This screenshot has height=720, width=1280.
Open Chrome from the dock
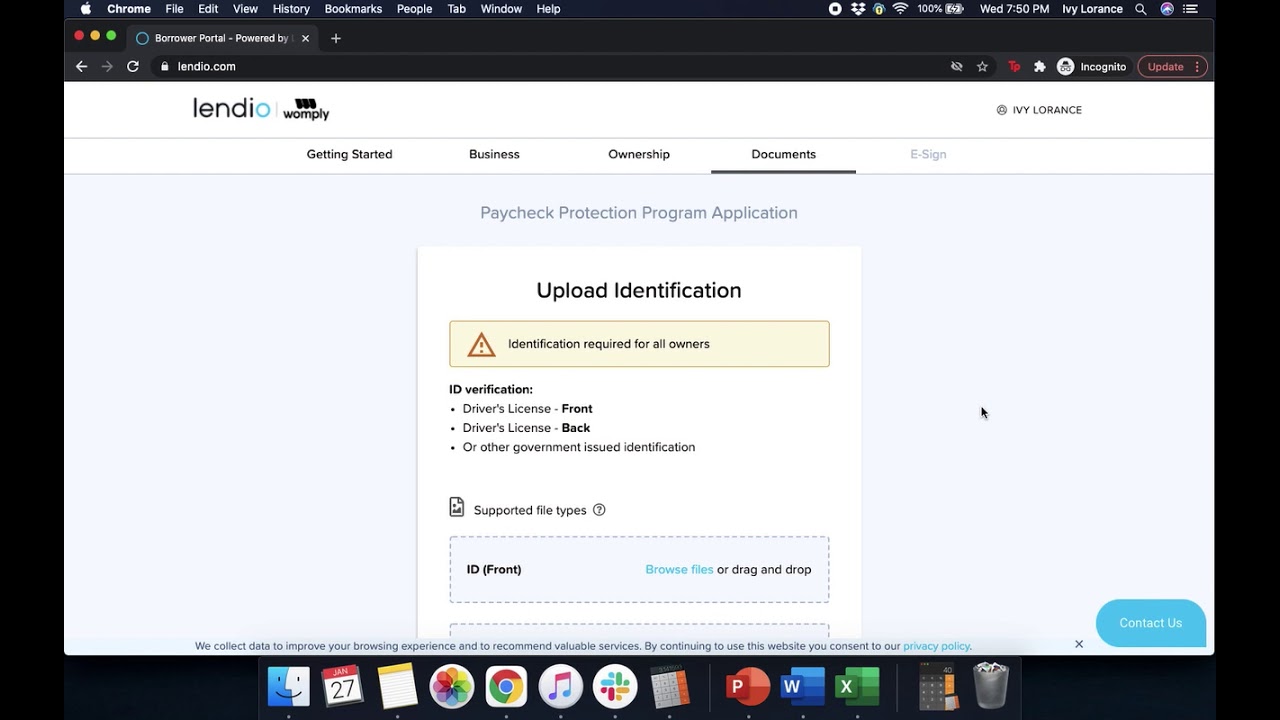point(506,687)
